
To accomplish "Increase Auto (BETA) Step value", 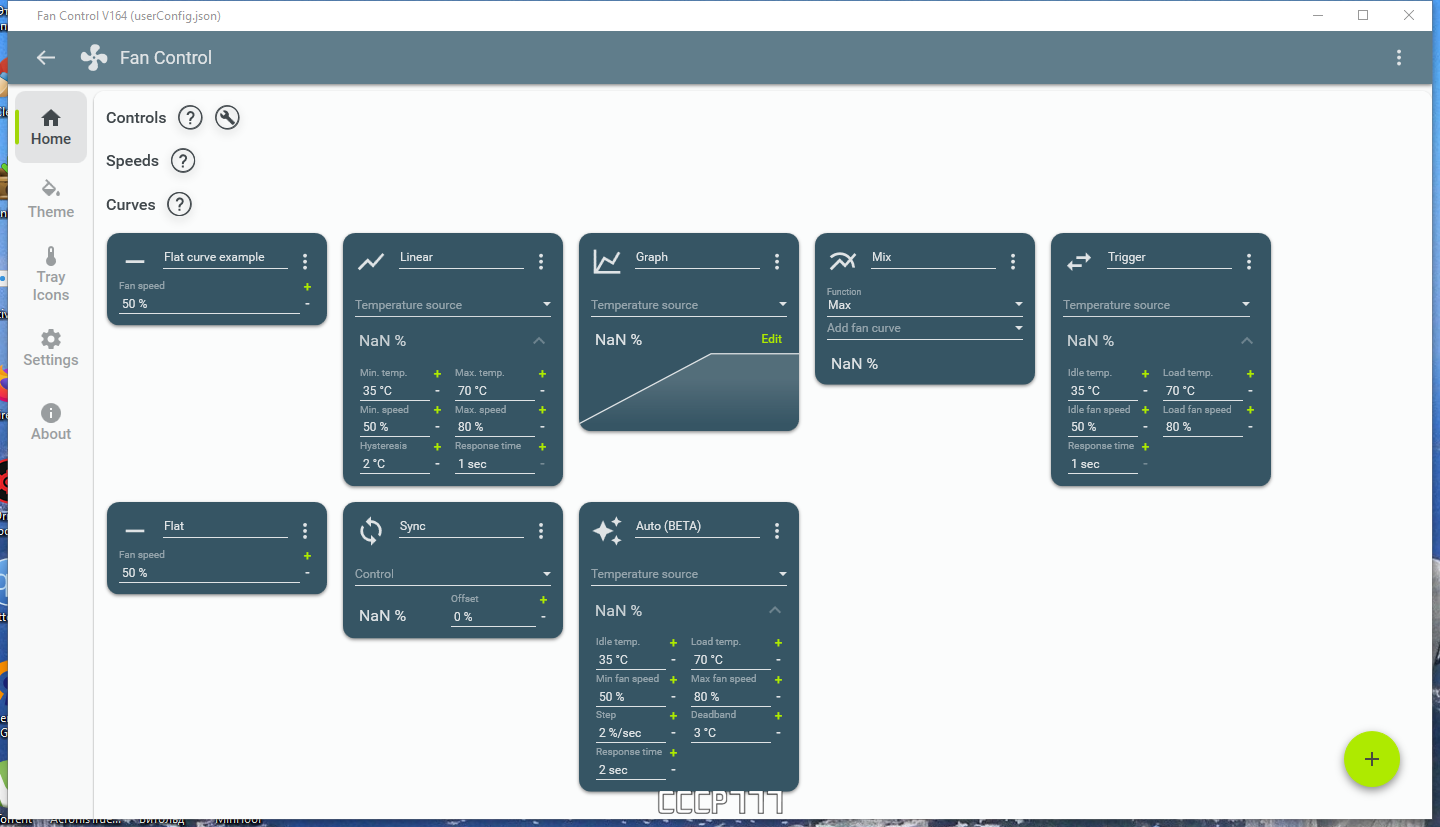I will pos(673,716).
